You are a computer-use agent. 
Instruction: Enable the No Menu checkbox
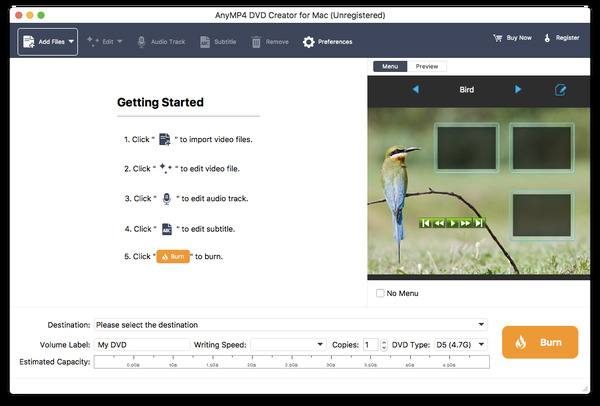tap(380, 293)
